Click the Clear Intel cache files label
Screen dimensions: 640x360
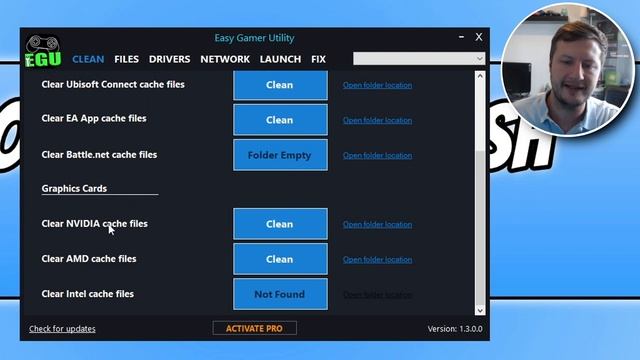click(88, 294)
